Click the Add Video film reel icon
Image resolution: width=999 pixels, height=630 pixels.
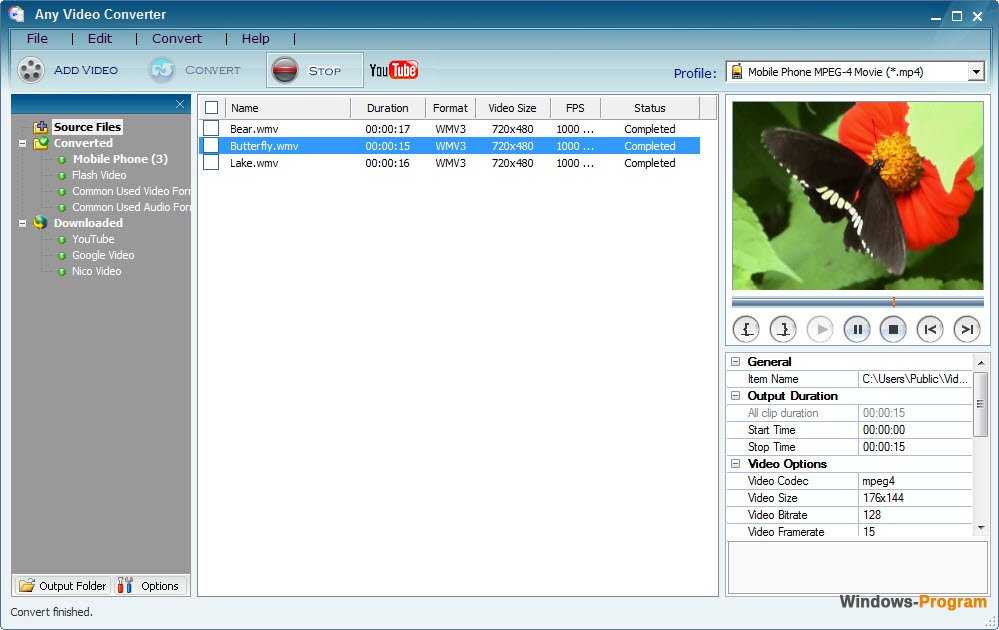(x=30, y=70)
